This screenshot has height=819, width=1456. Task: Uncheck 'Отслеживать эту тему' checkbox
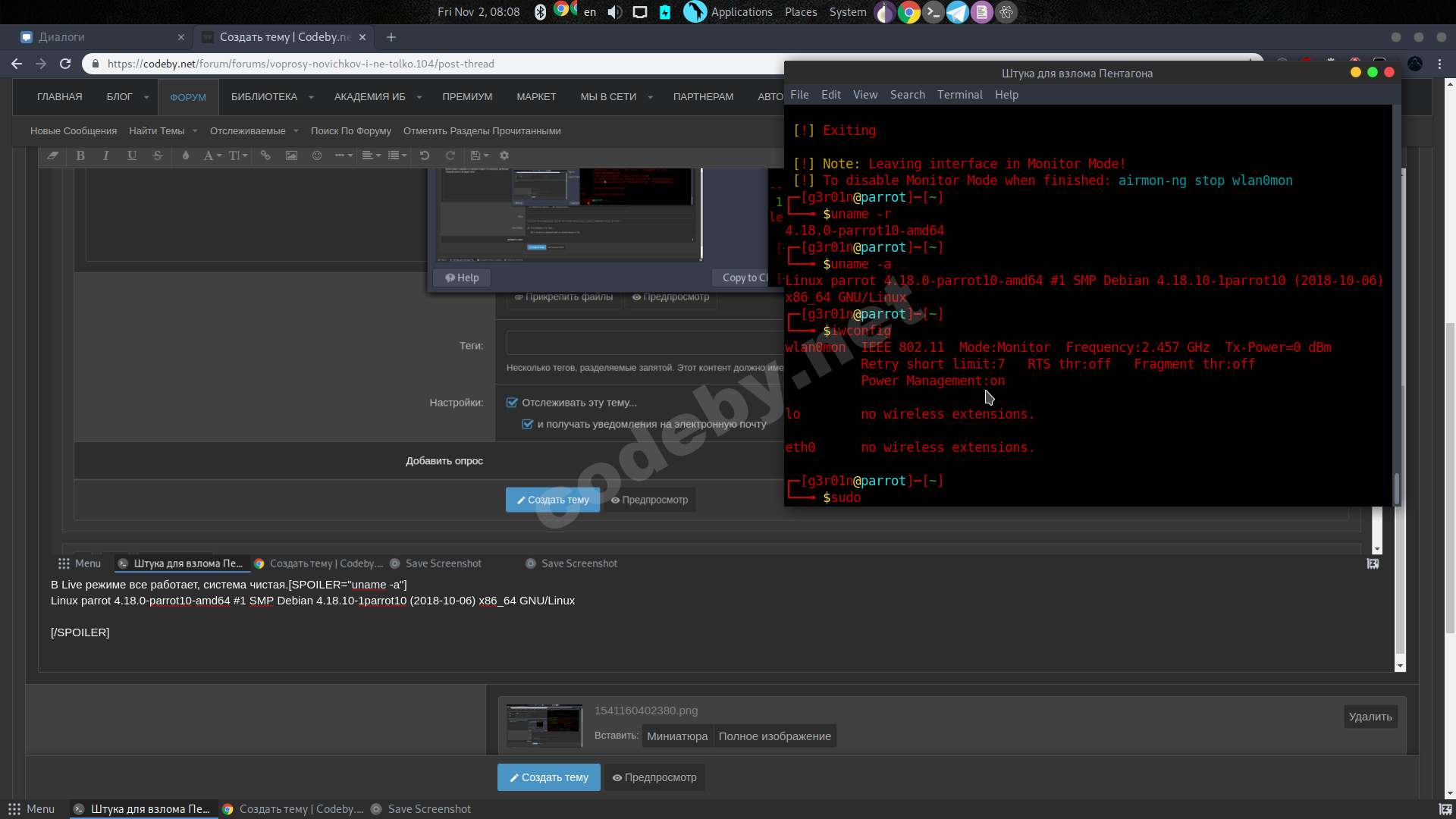click(512, 403)
